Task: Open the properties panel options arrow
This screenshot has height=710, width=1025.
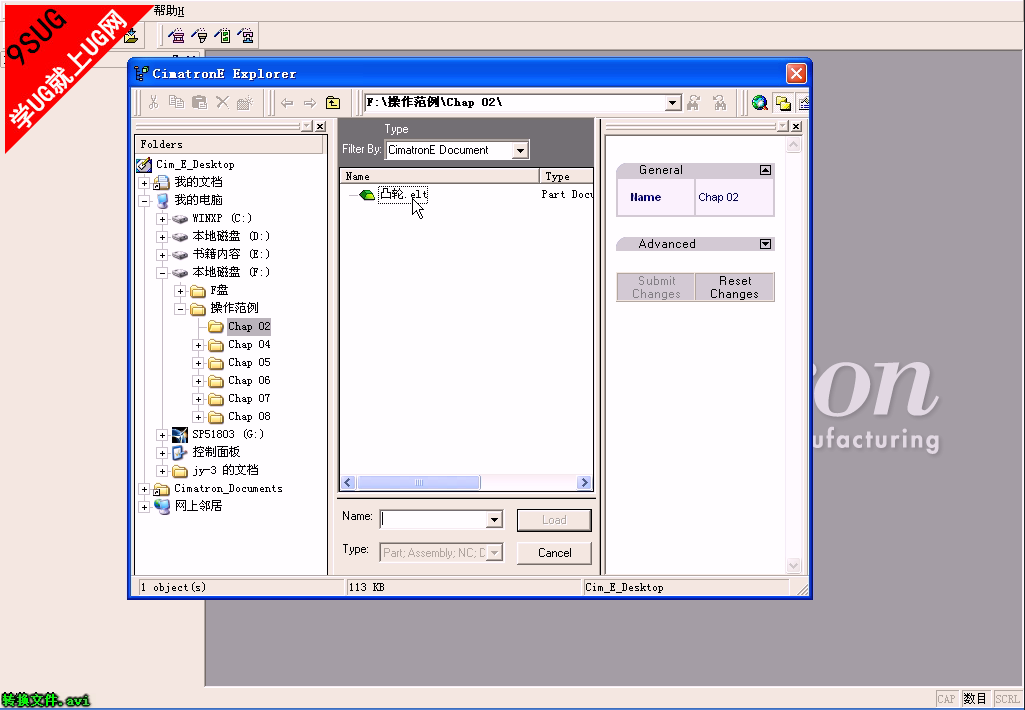Action: (783, 126)
